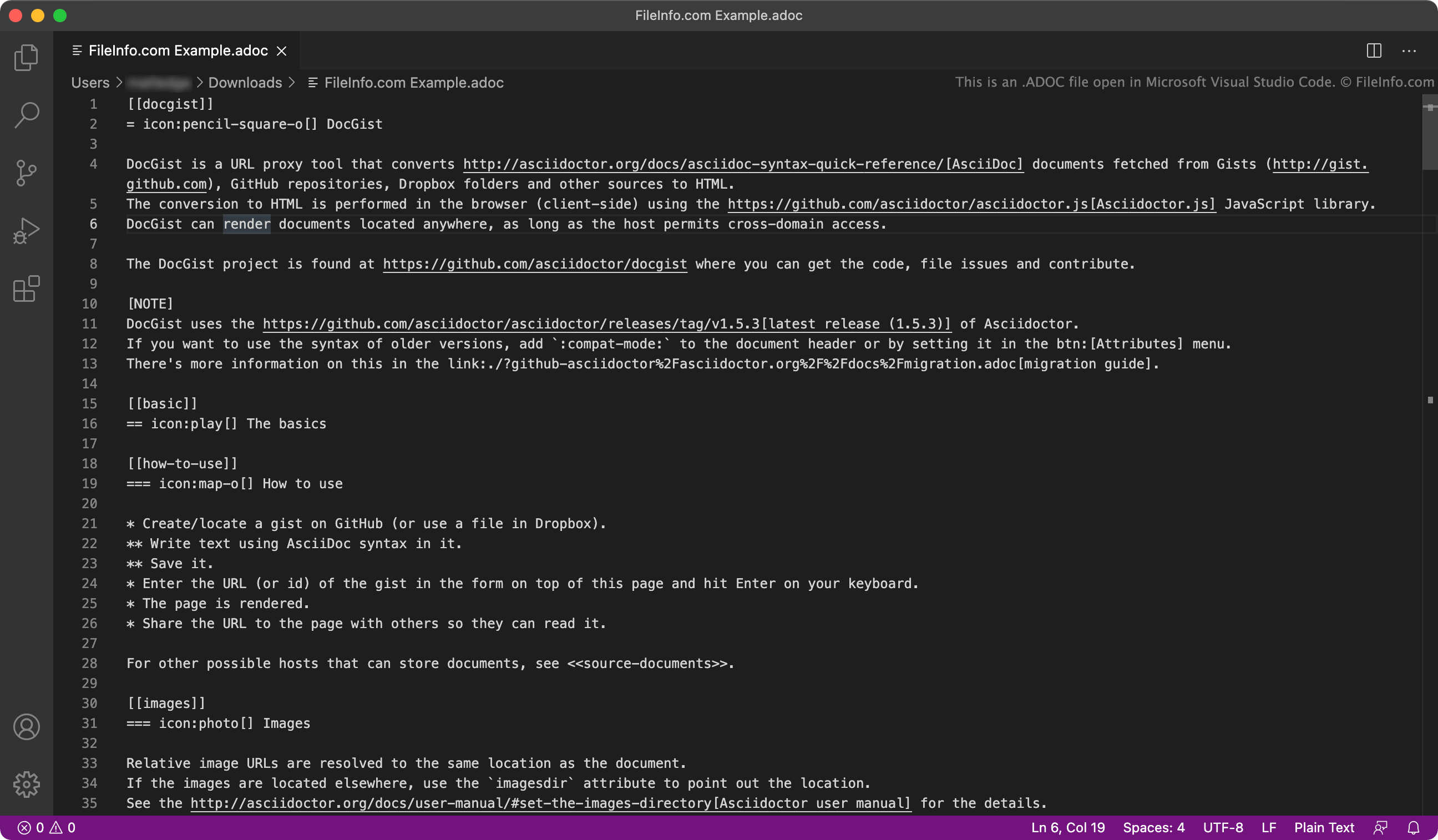Toggle the split editor layout

pyautogui.click(x=1374, y=51)
